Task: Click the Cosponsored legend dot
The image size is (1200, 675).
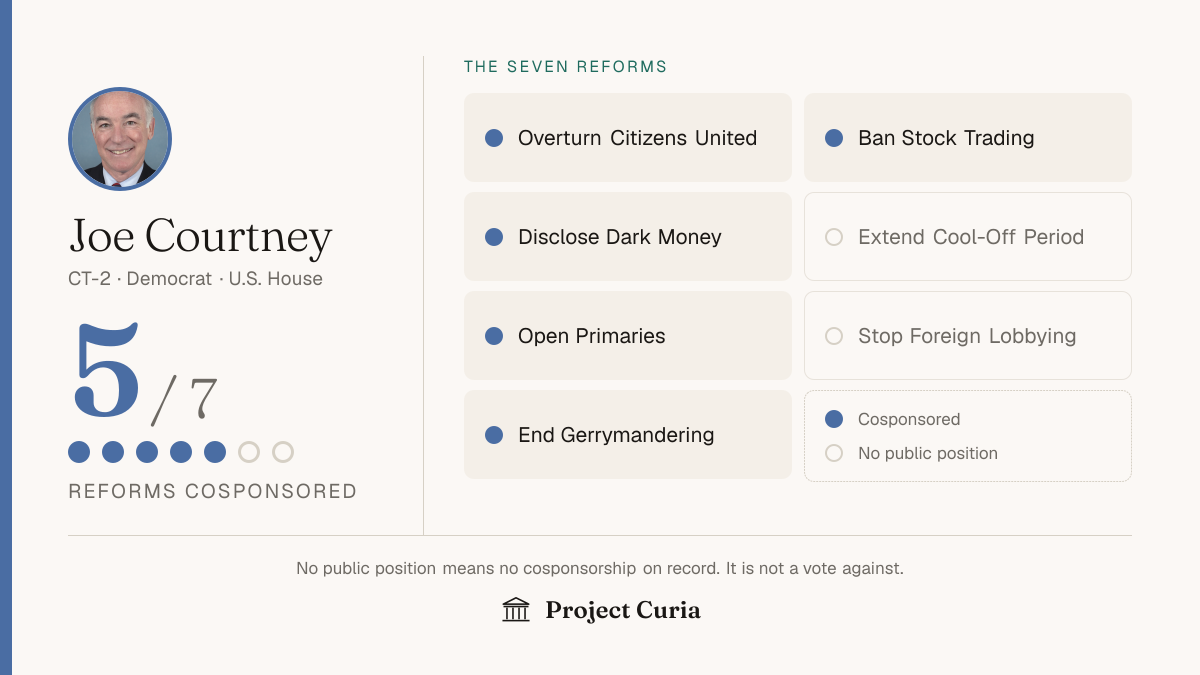Action: tap(834, 419)
